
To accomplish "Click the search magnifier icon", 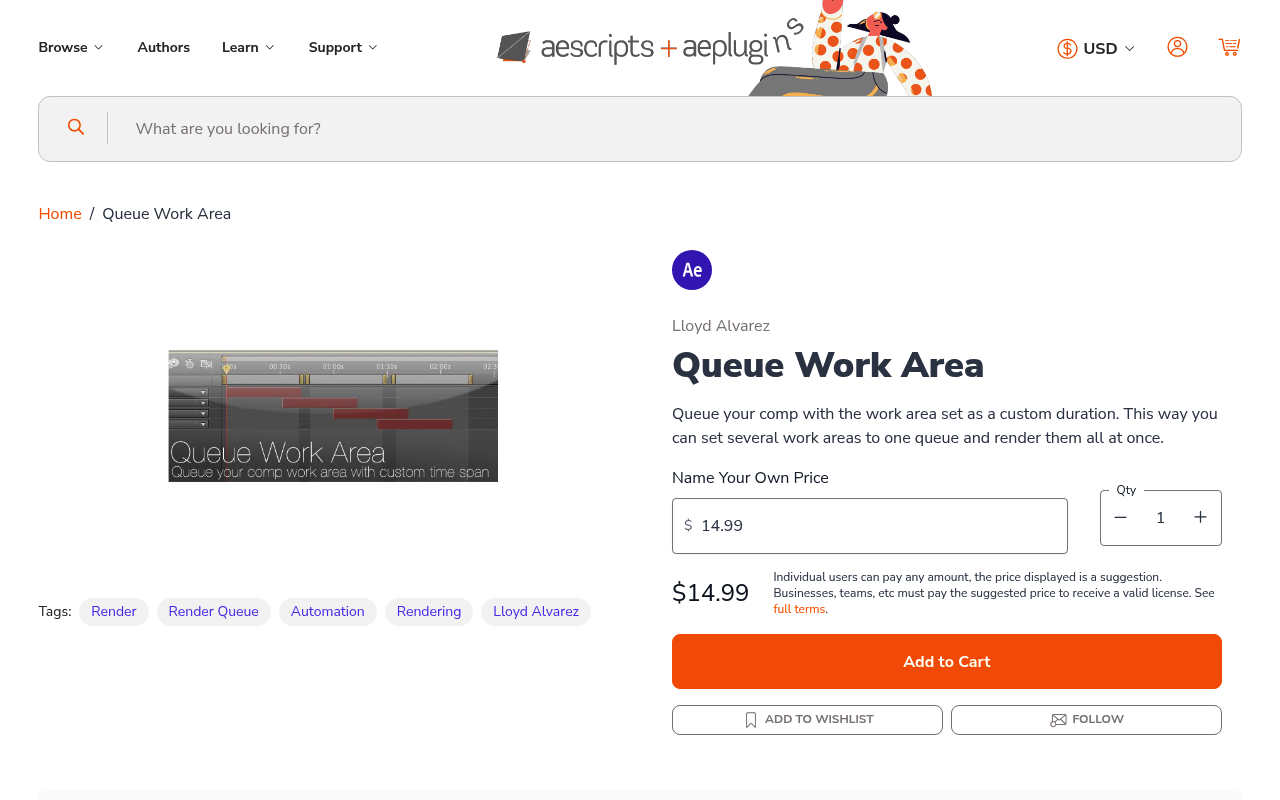I will [76, 127].
